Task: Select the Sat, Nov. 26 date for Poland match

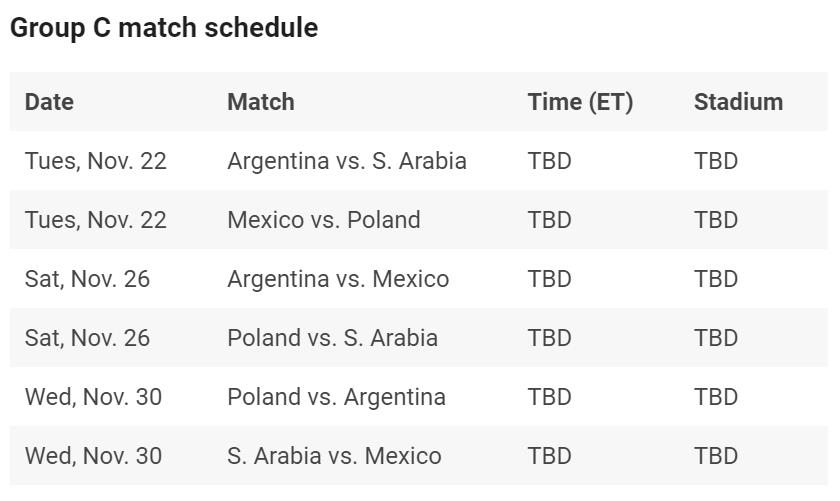Action: click(87, 338)
